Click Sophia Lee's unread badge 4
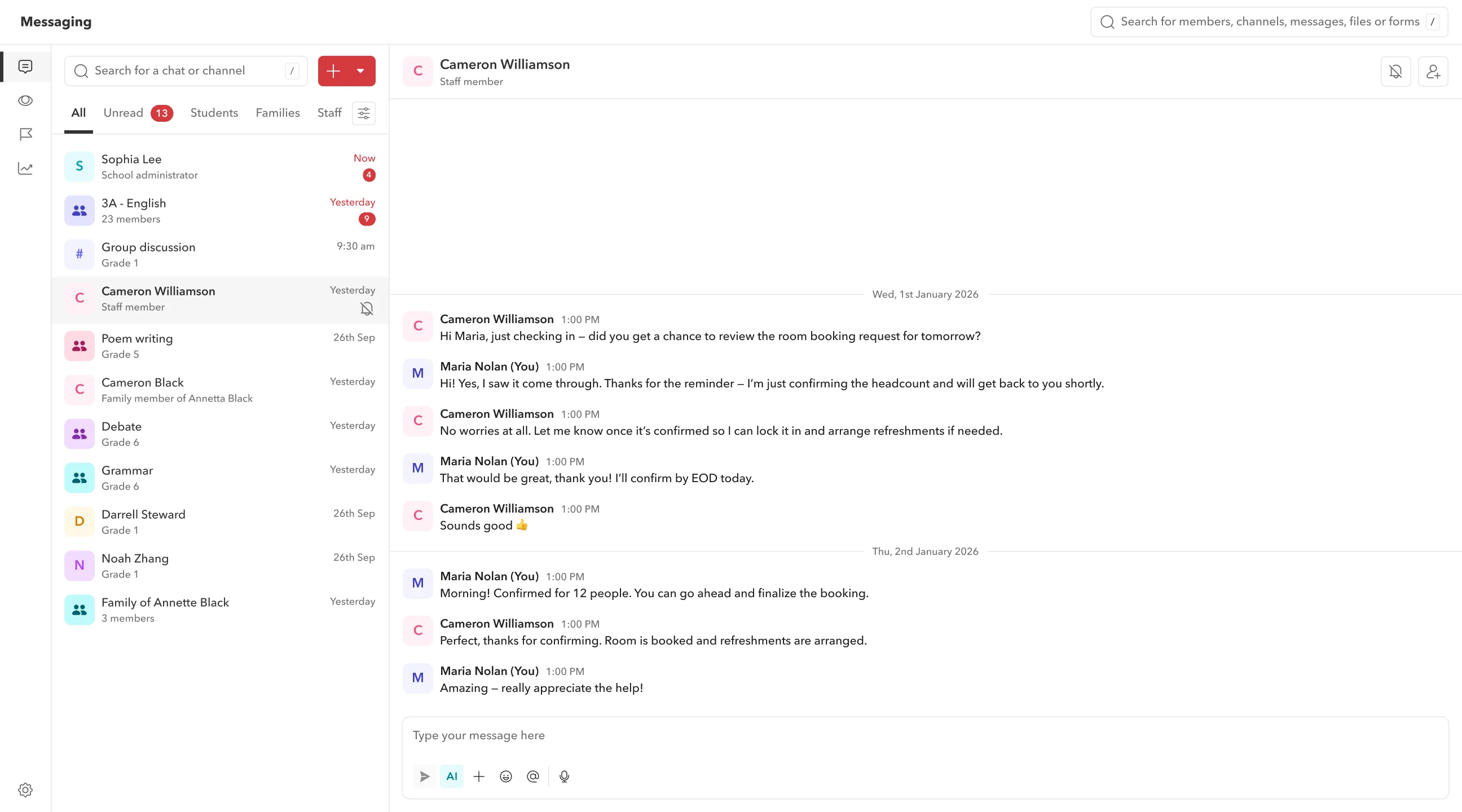 tap(369, 175)
